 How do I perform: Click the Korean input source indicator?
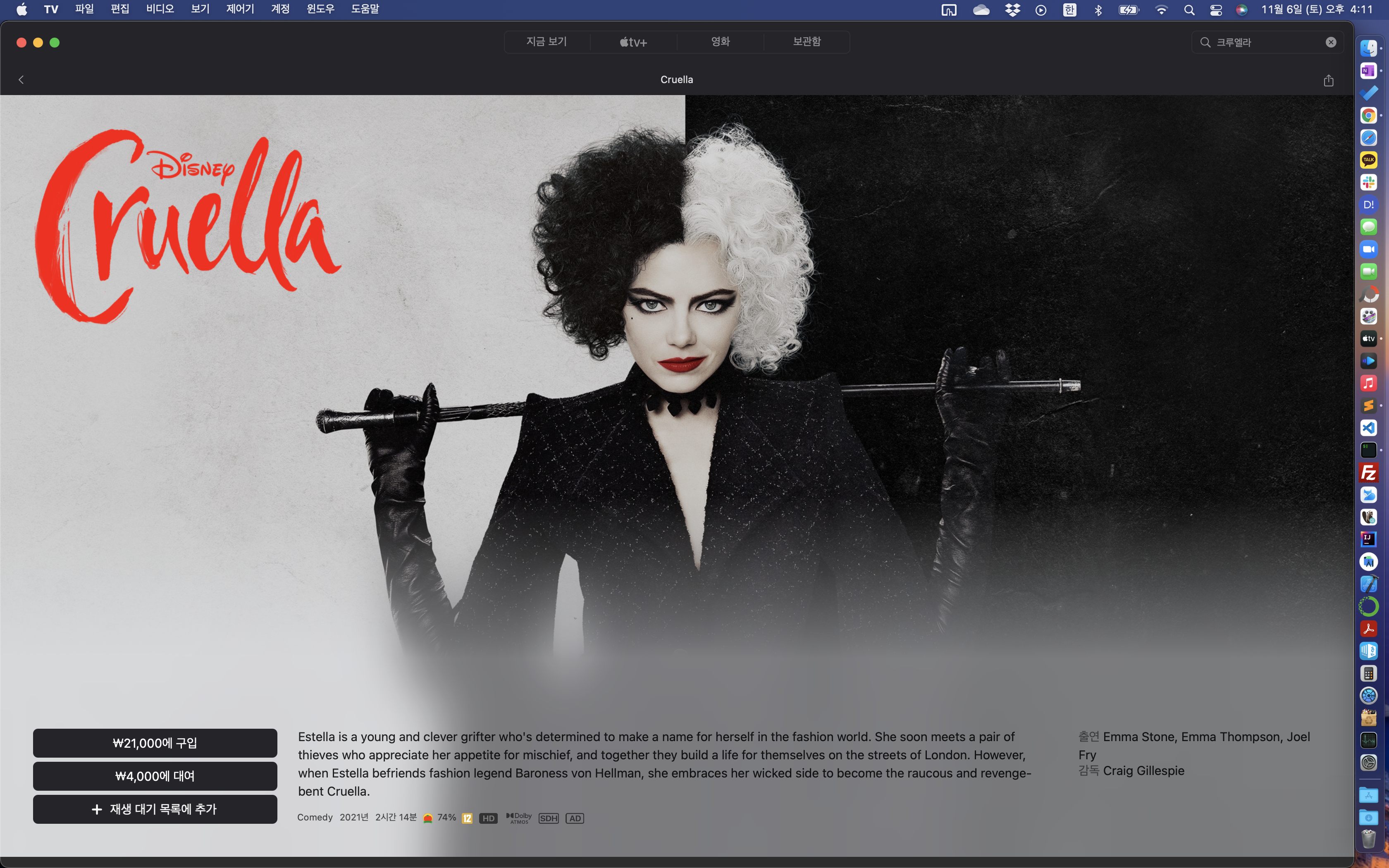1070,10
